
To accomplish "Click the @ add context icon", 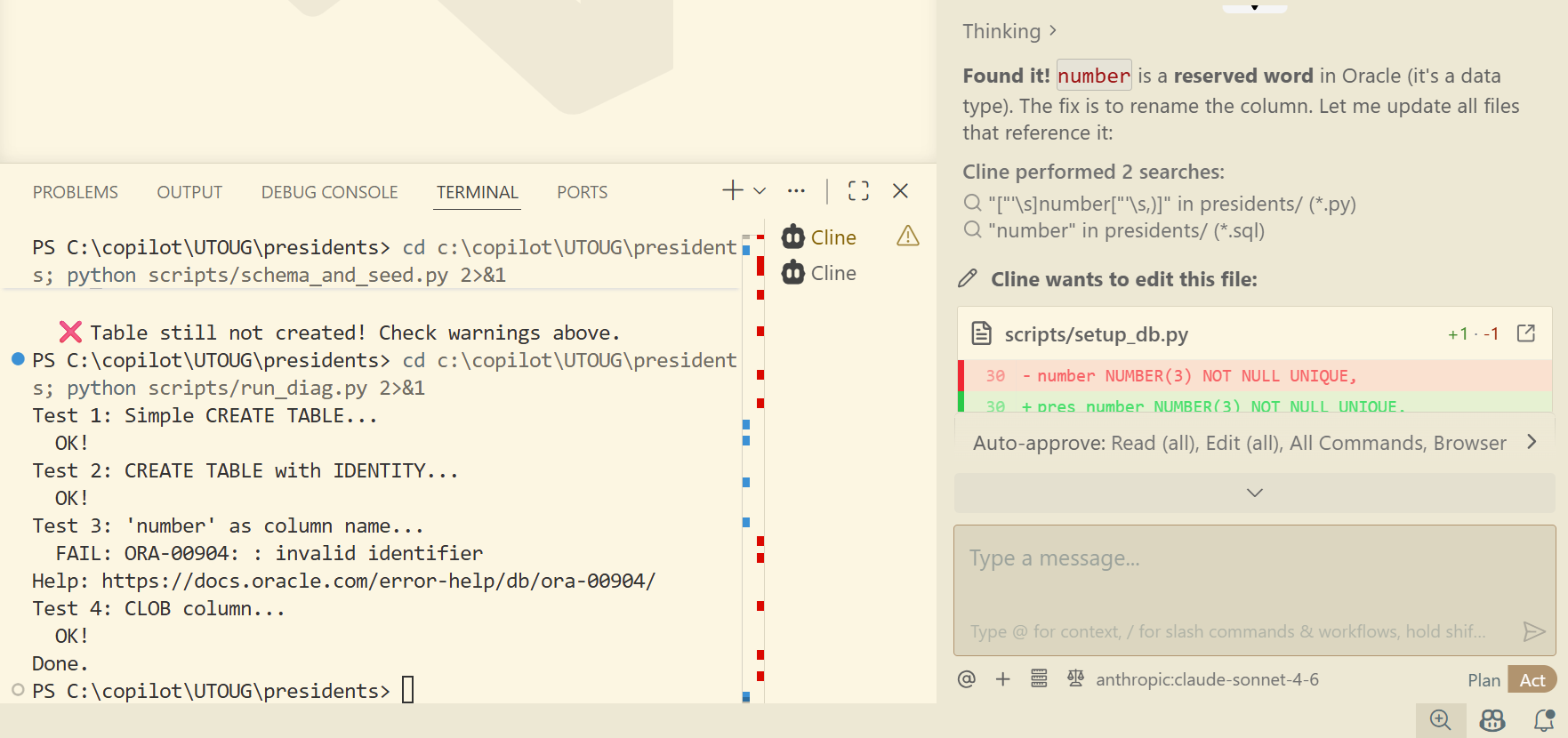I will click(967, 679).
